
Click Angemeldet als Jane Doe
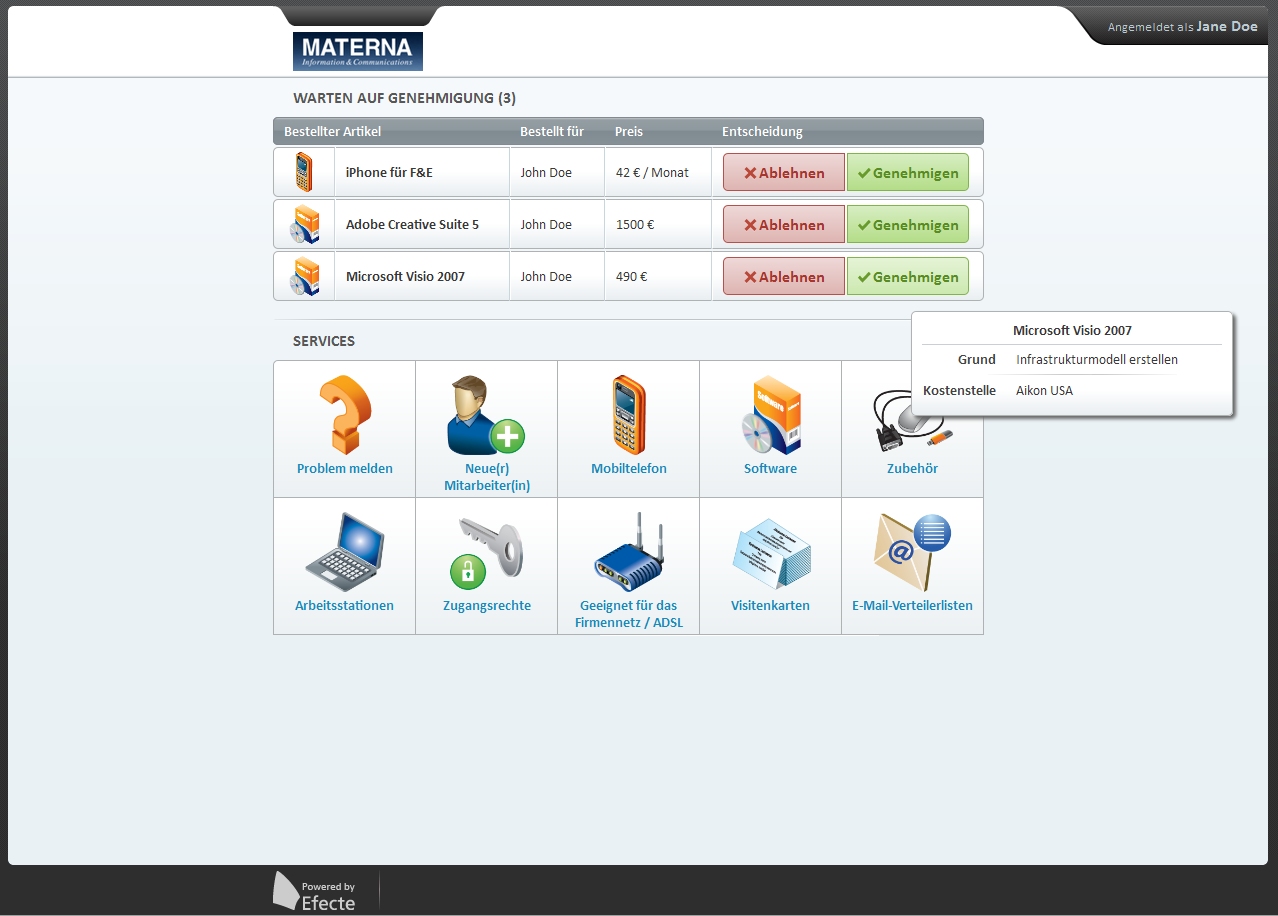pos(1182,27)
